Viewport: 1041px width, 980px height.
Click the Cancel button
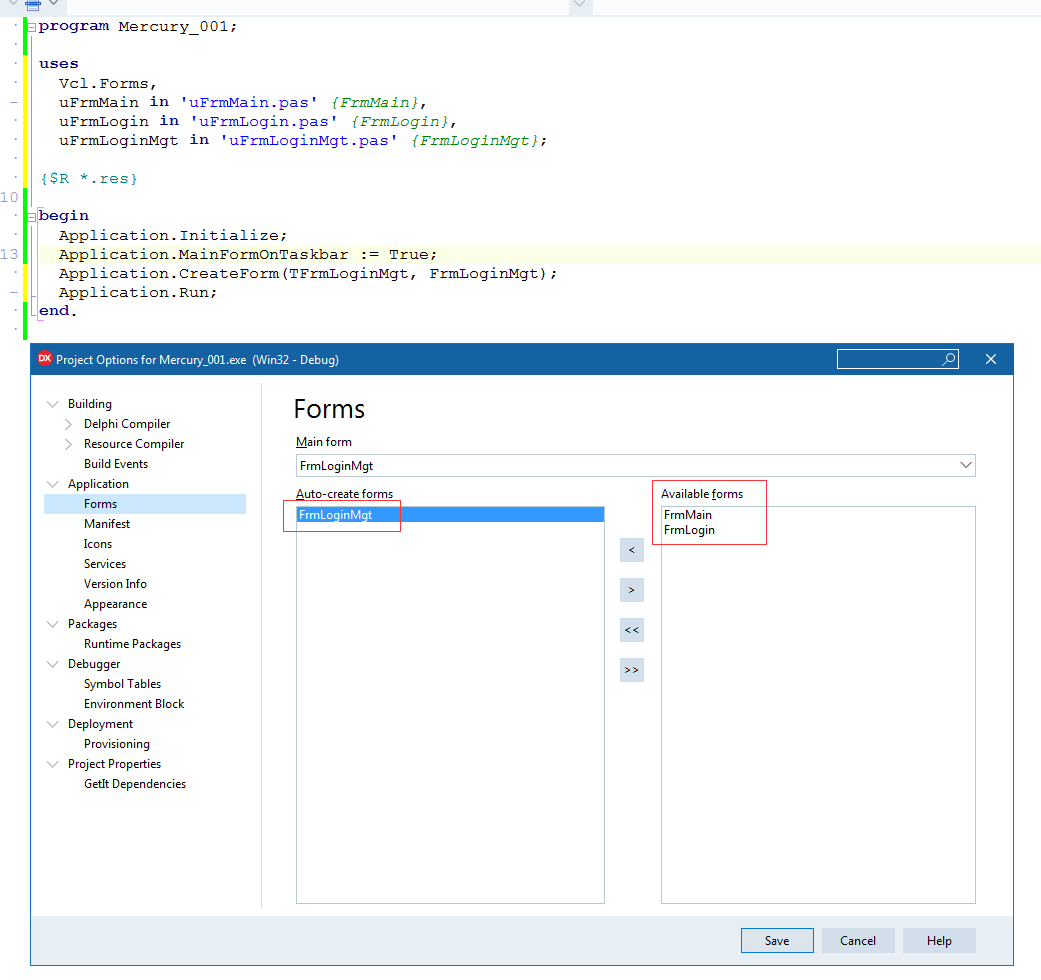pos(858,940)
